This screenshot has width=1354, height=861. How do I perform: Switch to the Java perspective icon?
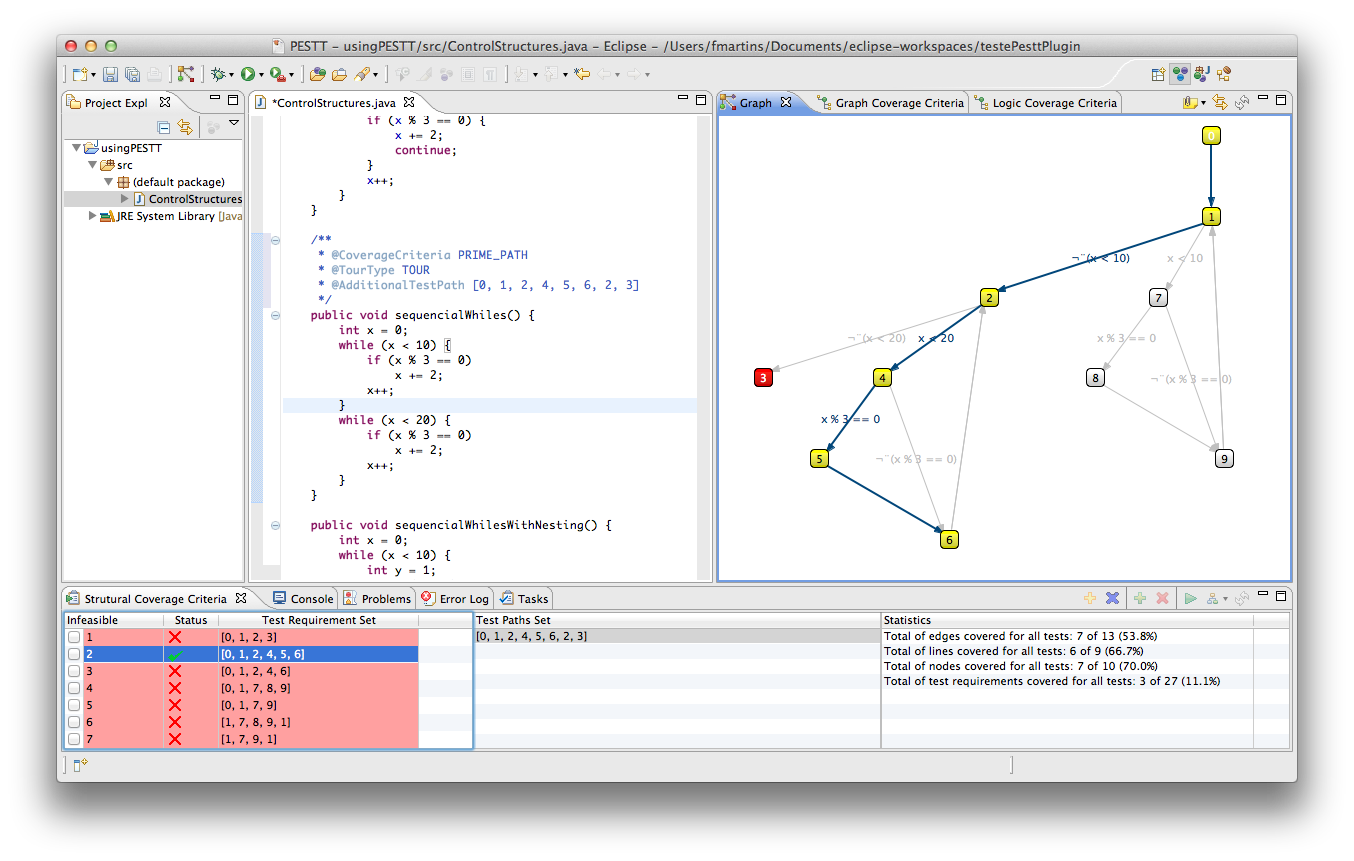(1202, 74)
